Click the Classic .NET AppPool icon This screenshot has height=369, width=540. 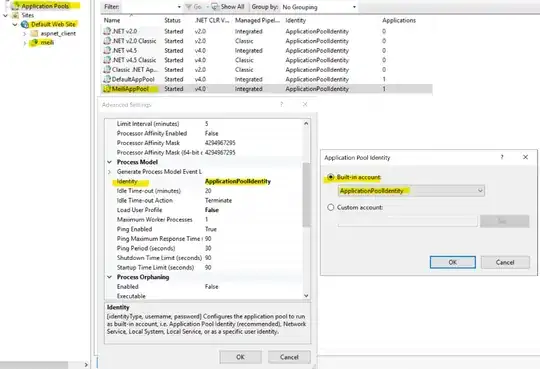(107, 70)
